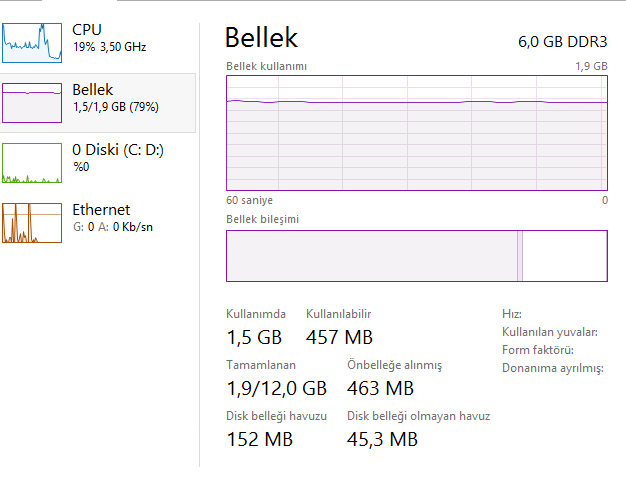Click the Tamamlanan 1,9/12,0 GB value
The height and width of the screenshot is (480, 626).
277,388
